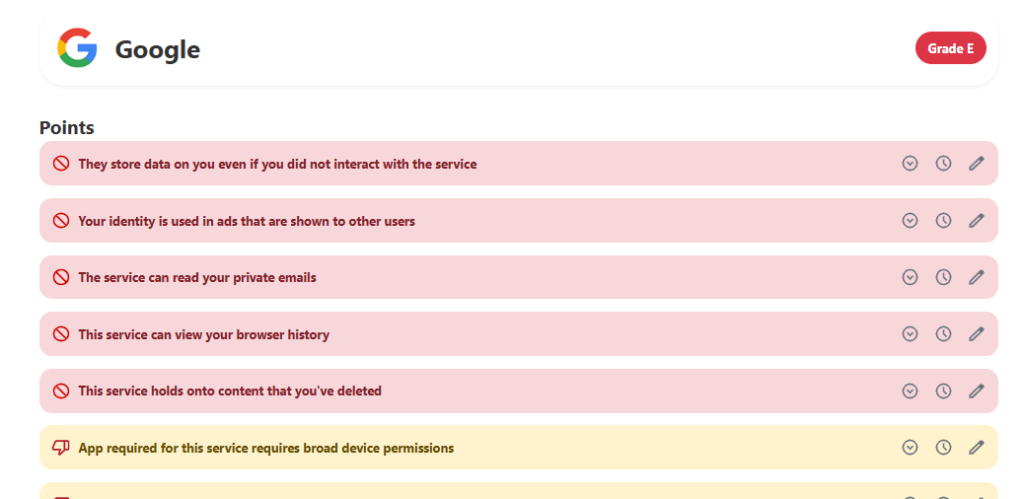Expand 'holds onto content you've deleted' point
Screen dimensions: 1024x499
coord(910,391)
